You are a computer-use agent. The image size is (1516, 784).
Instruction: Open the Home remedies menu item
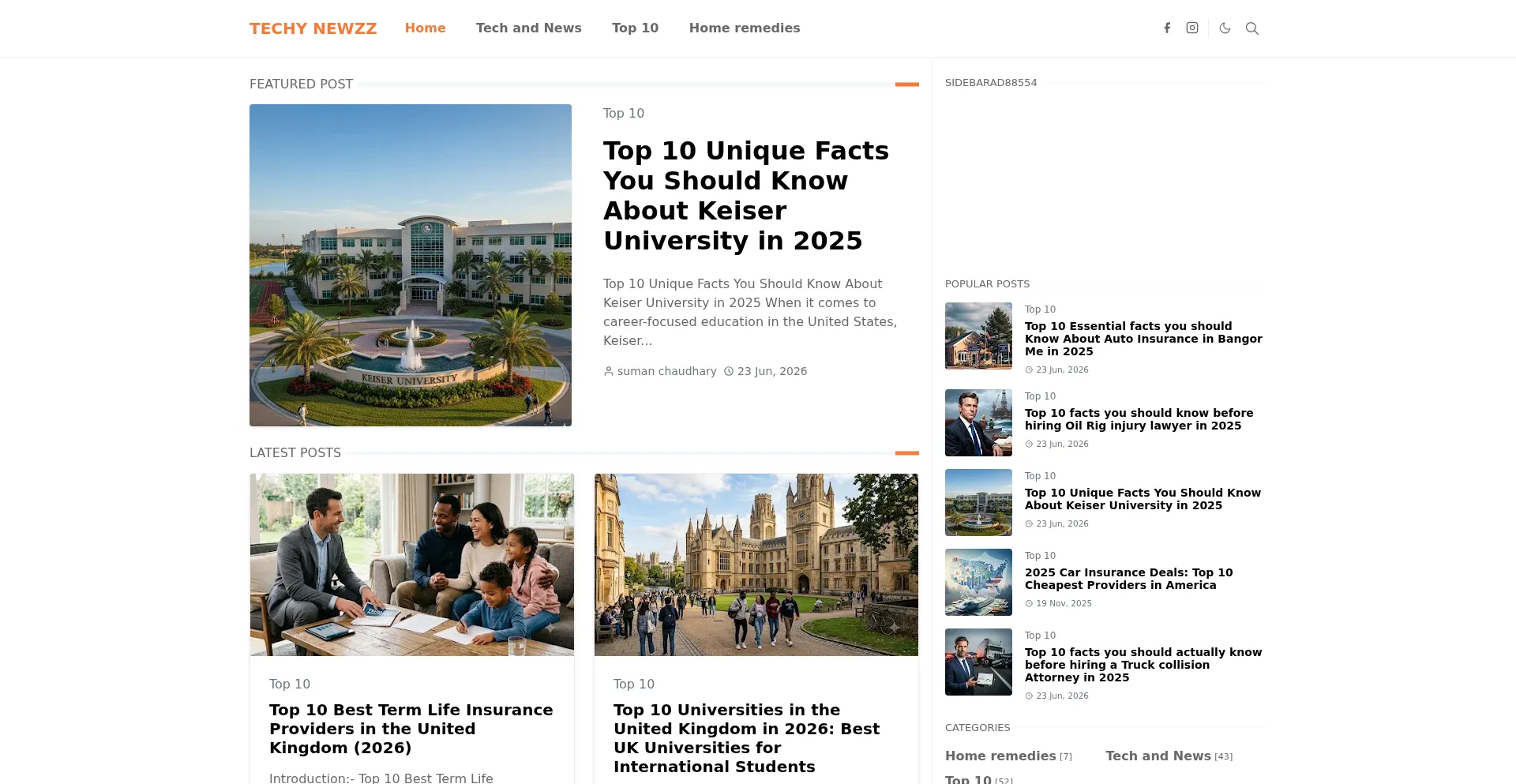pyautogui.click(x=745, y=28)
